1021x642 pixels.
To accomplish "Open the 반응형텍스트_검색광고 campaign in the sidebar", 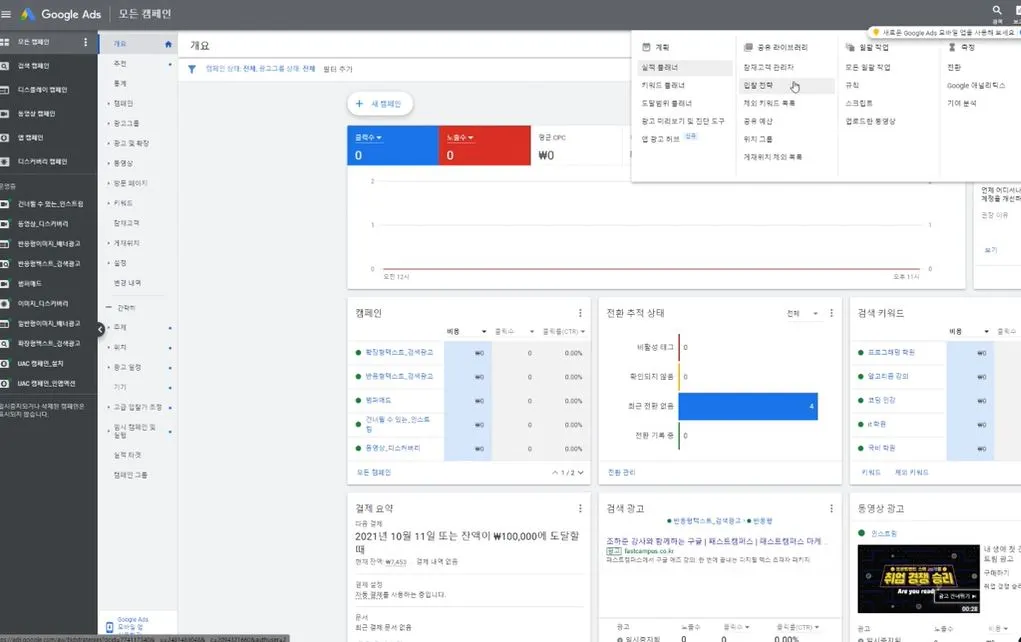I will click(49, 264).
